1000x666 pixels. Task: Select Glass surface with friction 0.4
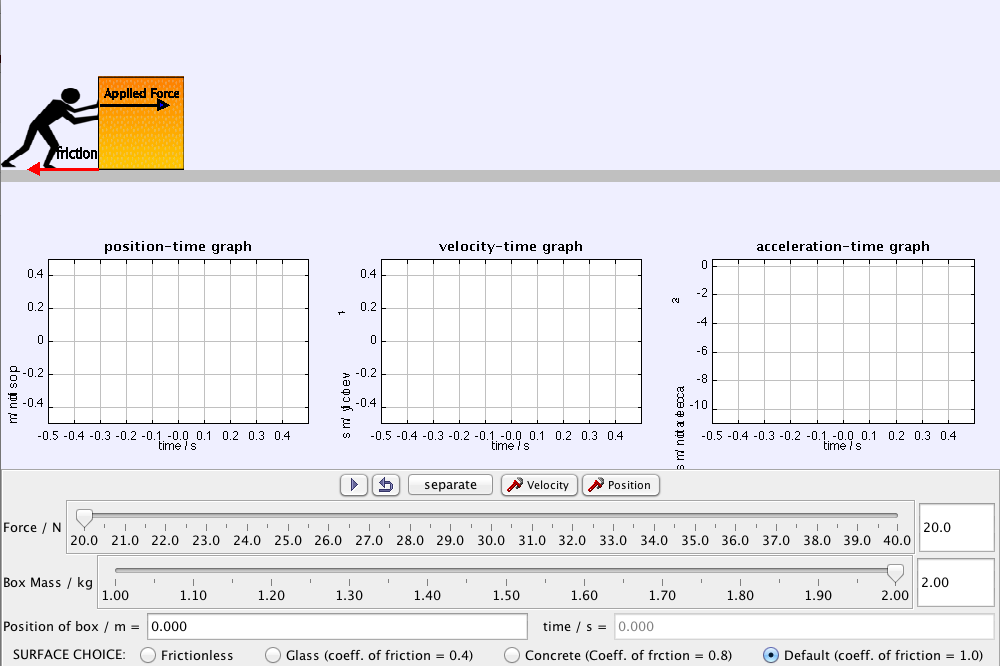272,655
